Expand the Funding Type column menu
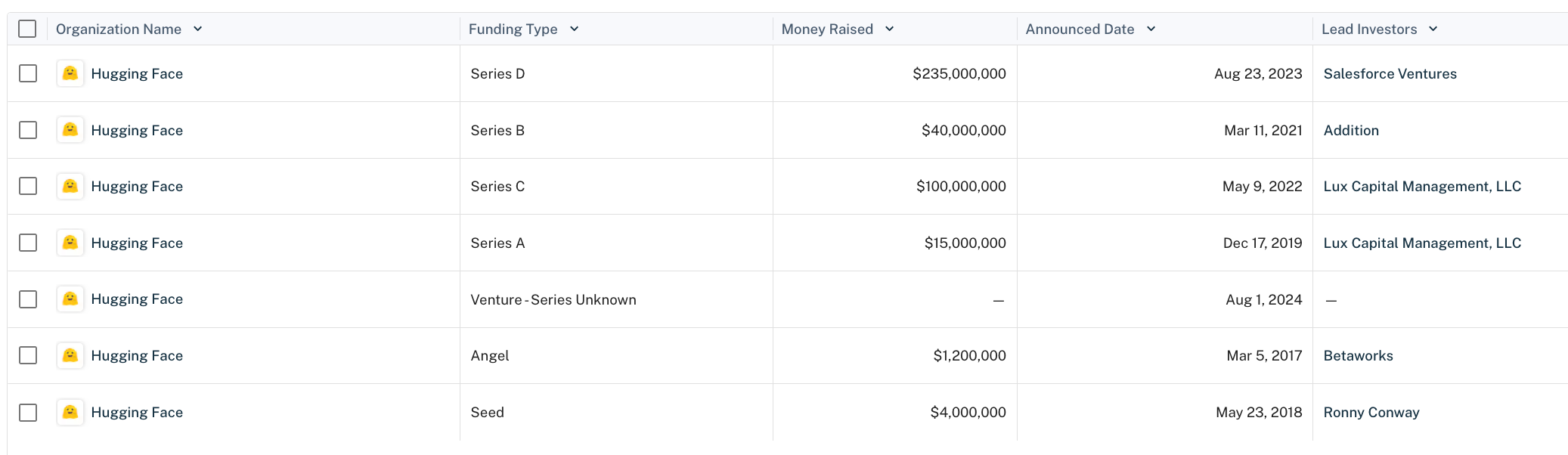 click(x=575, y=29)
